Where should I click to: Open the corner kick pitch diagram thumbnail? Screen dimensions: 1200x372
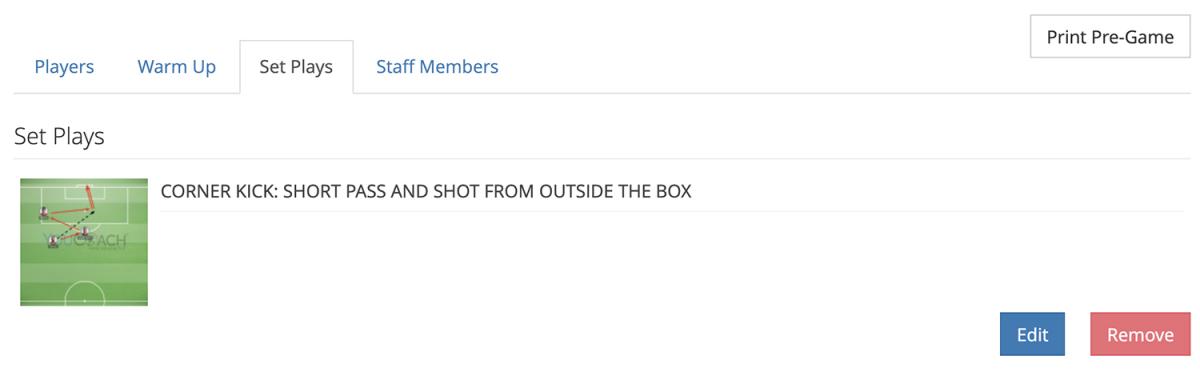[84, 242]
